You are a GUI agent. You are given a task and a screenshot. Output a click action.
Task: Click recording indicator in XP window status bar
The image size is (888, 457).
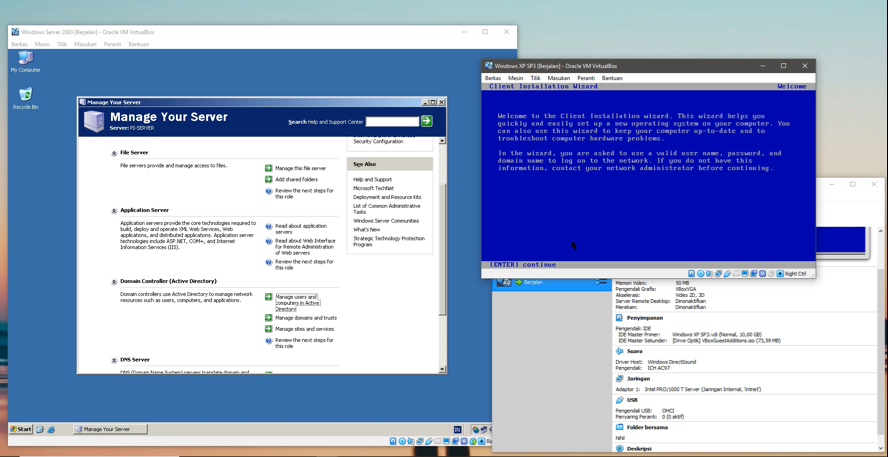pyautogui.click(x=754, y=274)
